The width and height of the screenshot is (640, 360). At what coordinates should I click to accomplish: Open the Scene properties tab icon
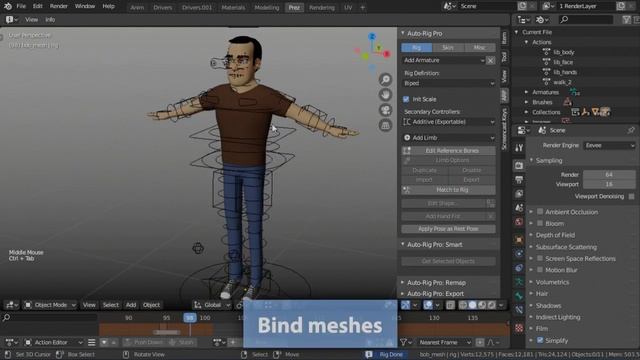point(519,208)
